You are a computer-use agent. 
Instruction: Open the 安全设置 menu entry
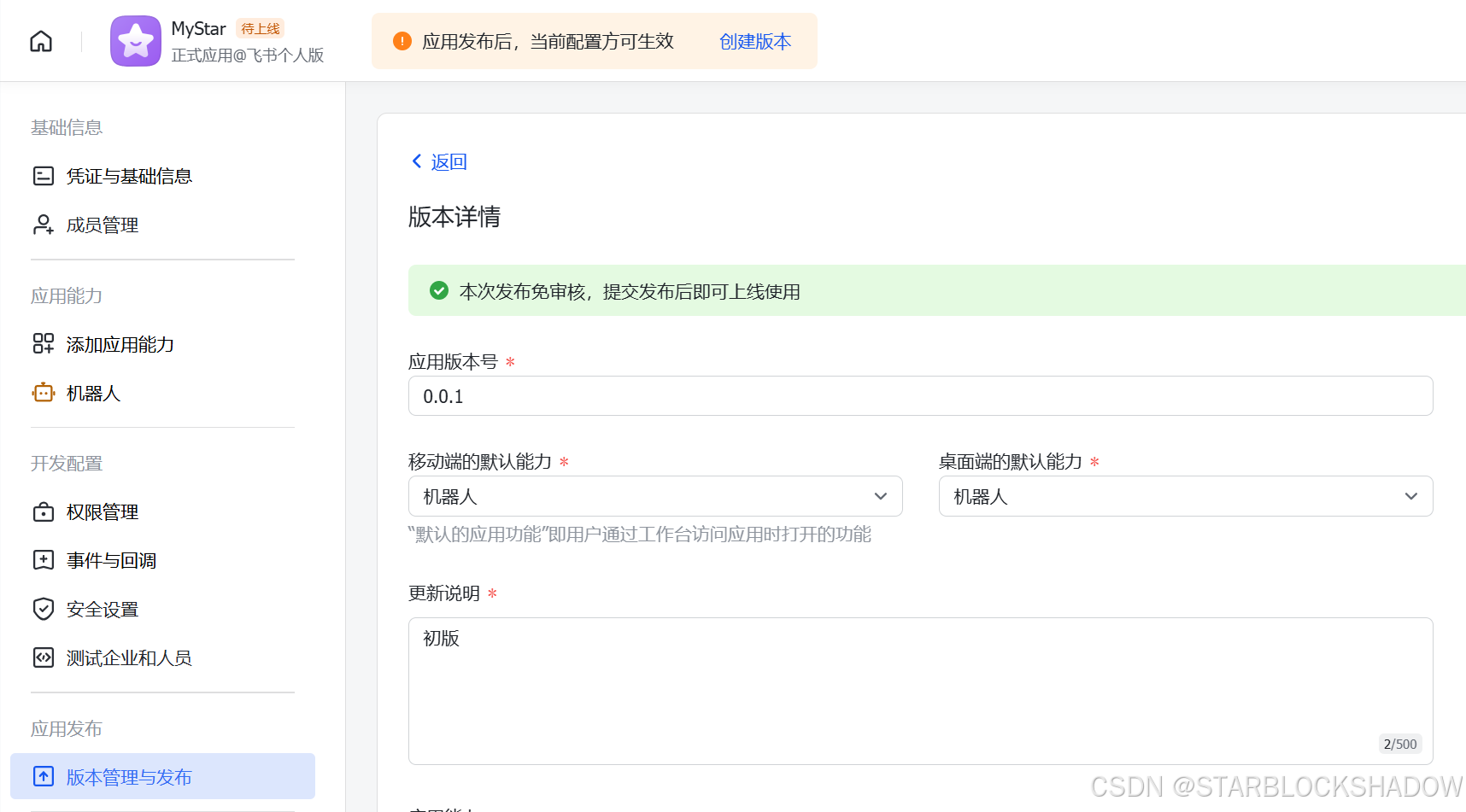point(103,609)
